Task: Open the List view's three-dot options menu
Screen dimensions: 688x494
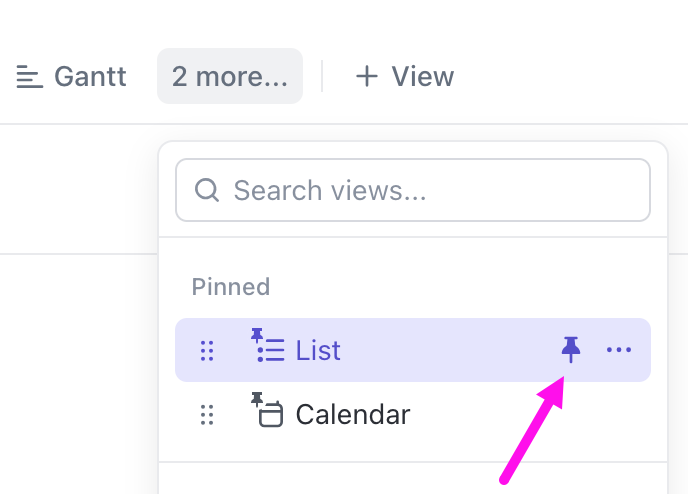Action: click(x=619, y=350)
